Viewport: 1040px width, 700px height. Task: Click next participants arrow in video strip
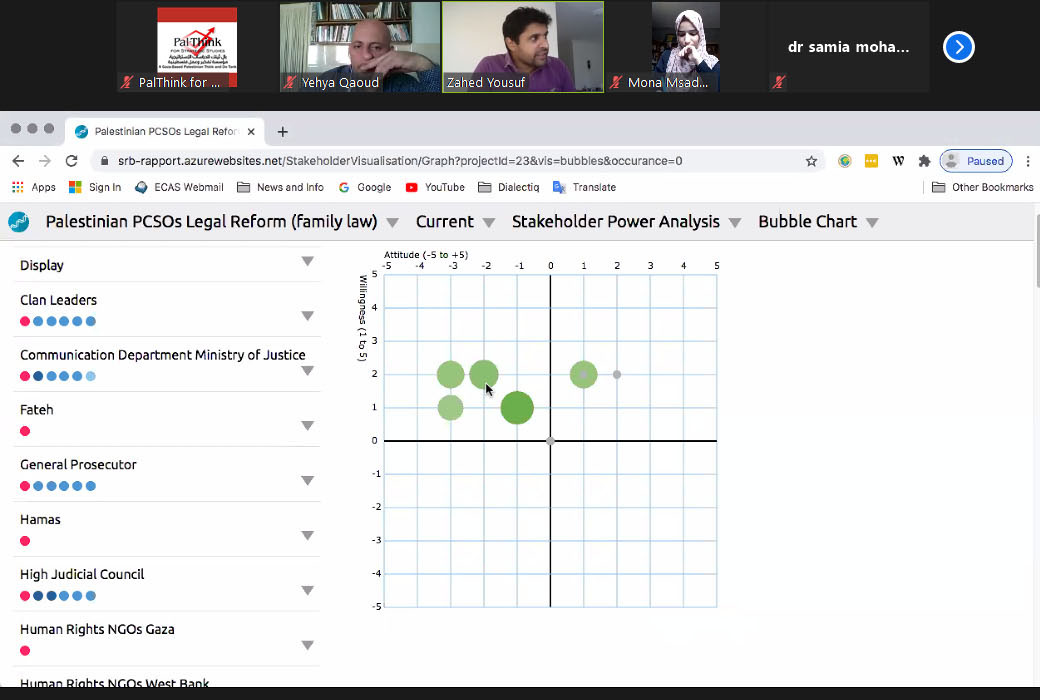pyautogui.click(x=958, y=47)
